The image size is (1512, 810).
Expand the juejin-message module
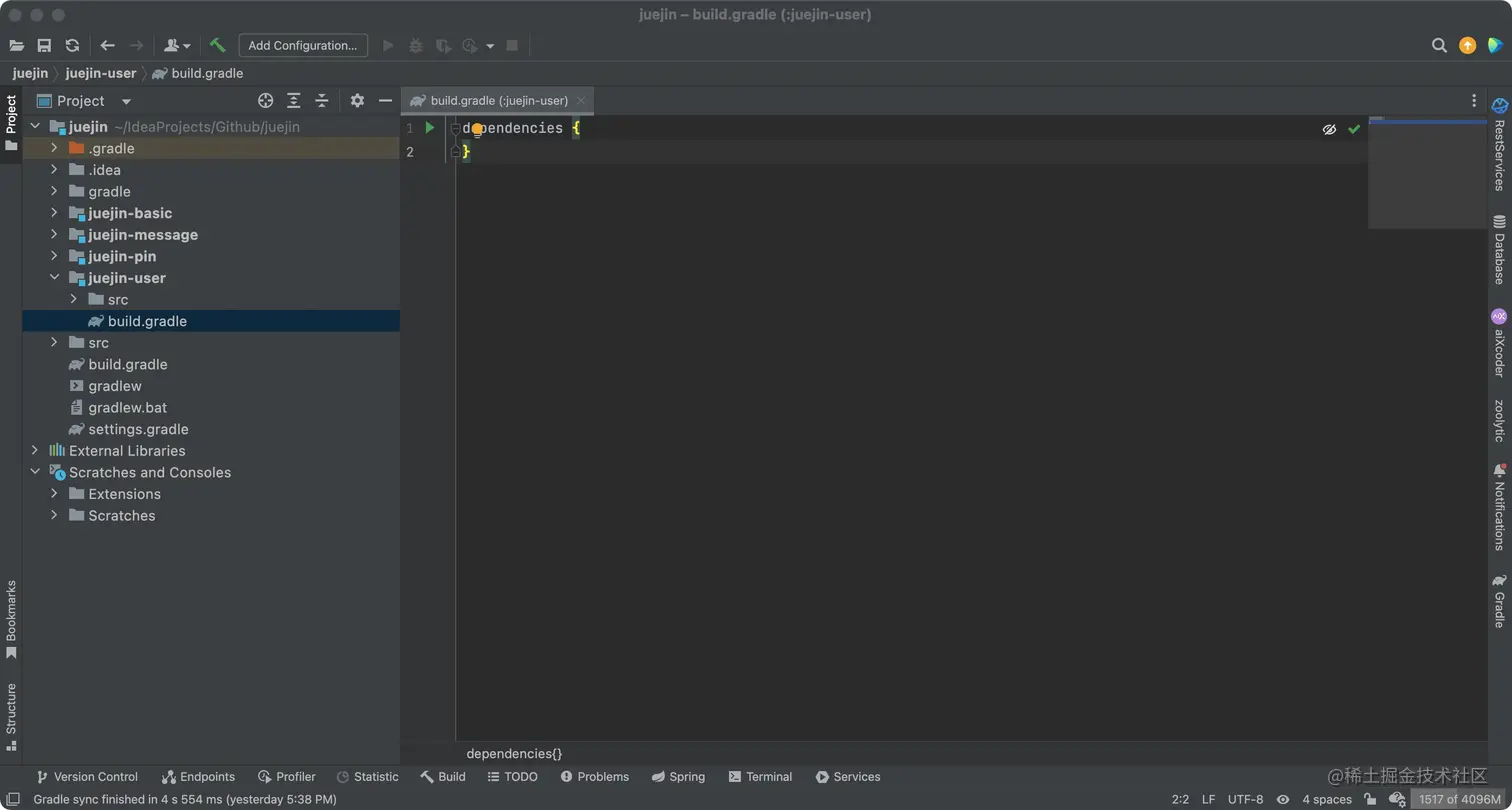54,234
